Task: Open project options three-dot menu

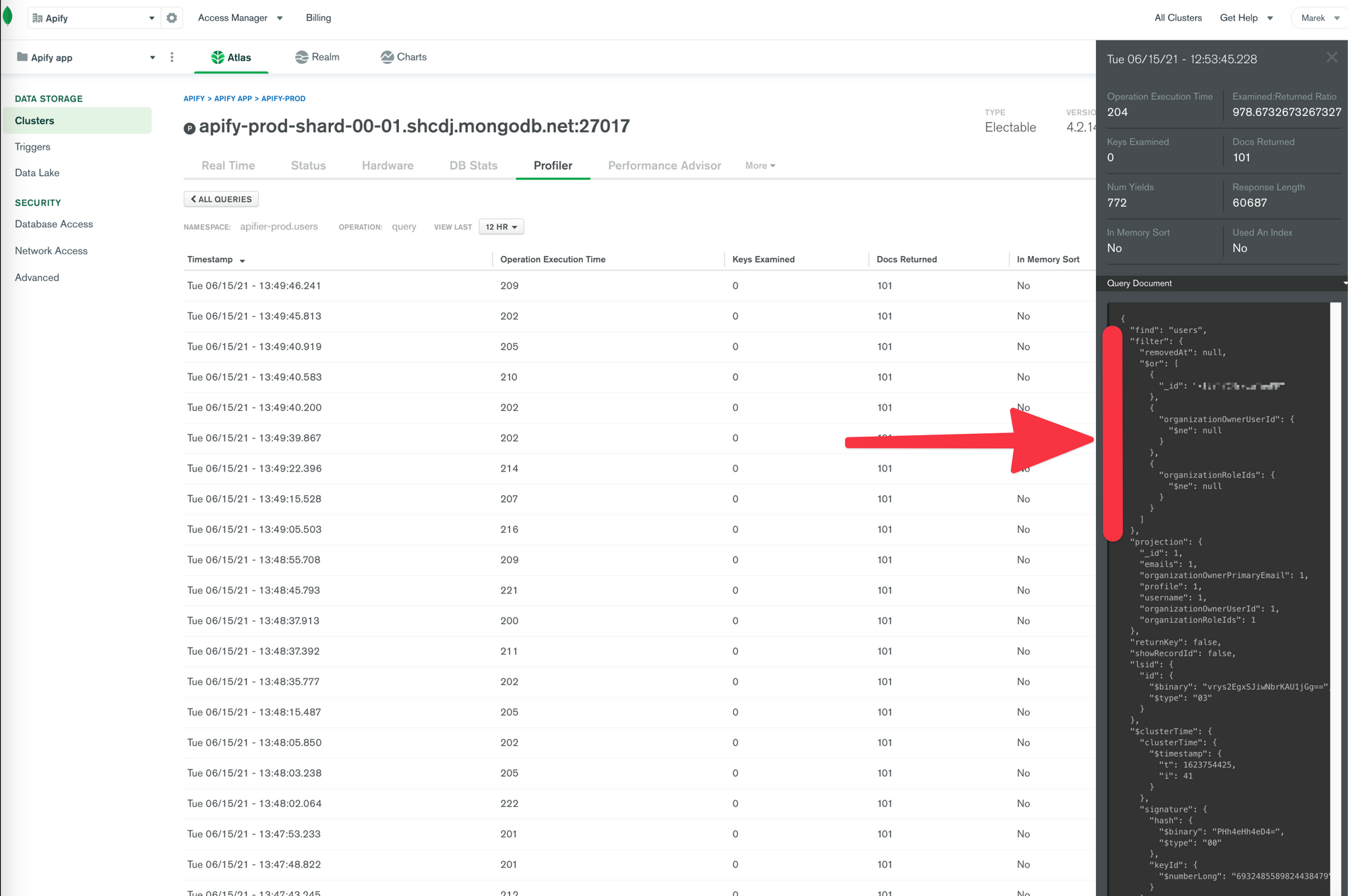Action: click(x=172, y=57)
